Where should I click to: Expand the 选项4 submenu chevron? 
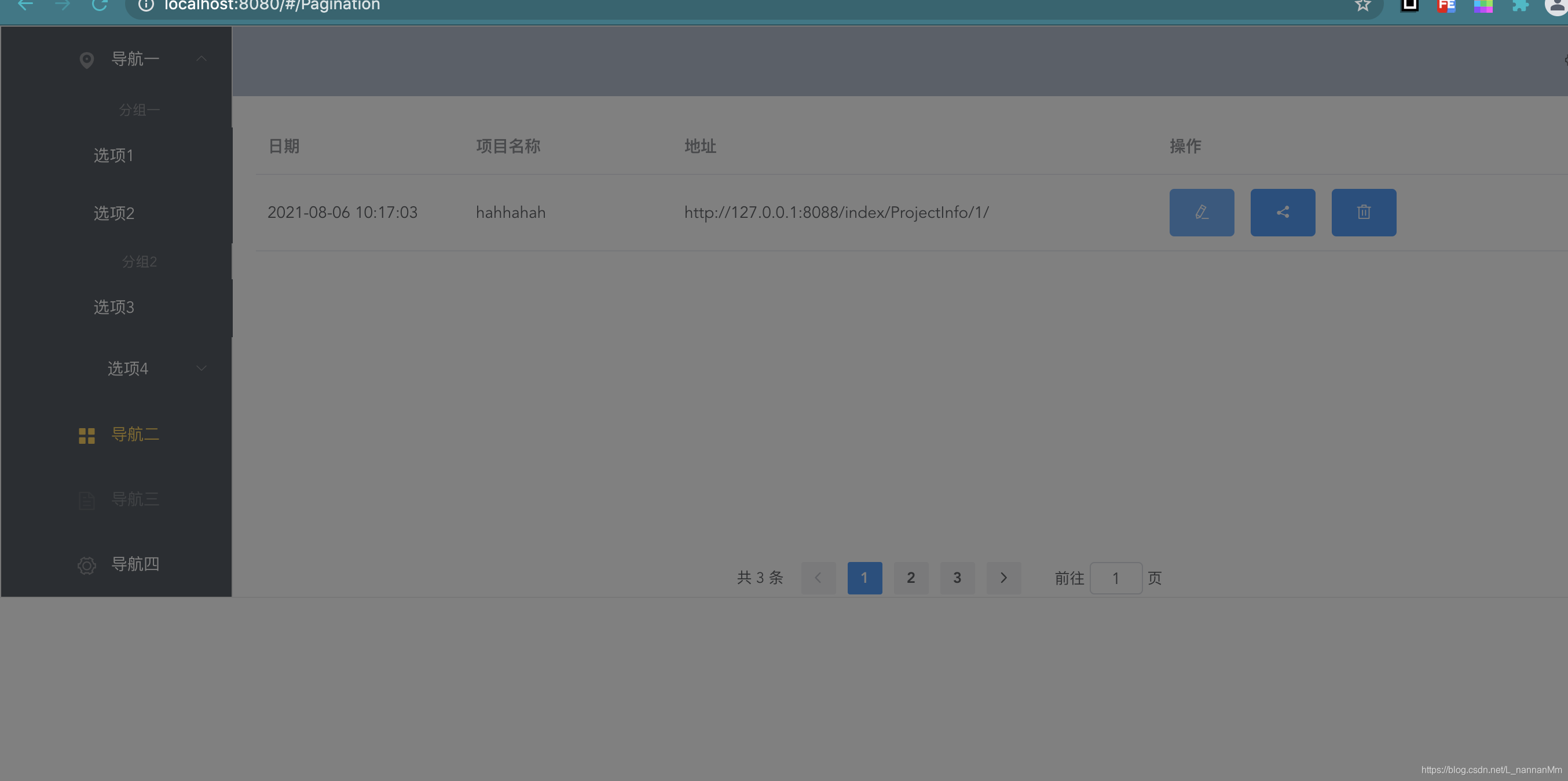(x=202, y=368)
